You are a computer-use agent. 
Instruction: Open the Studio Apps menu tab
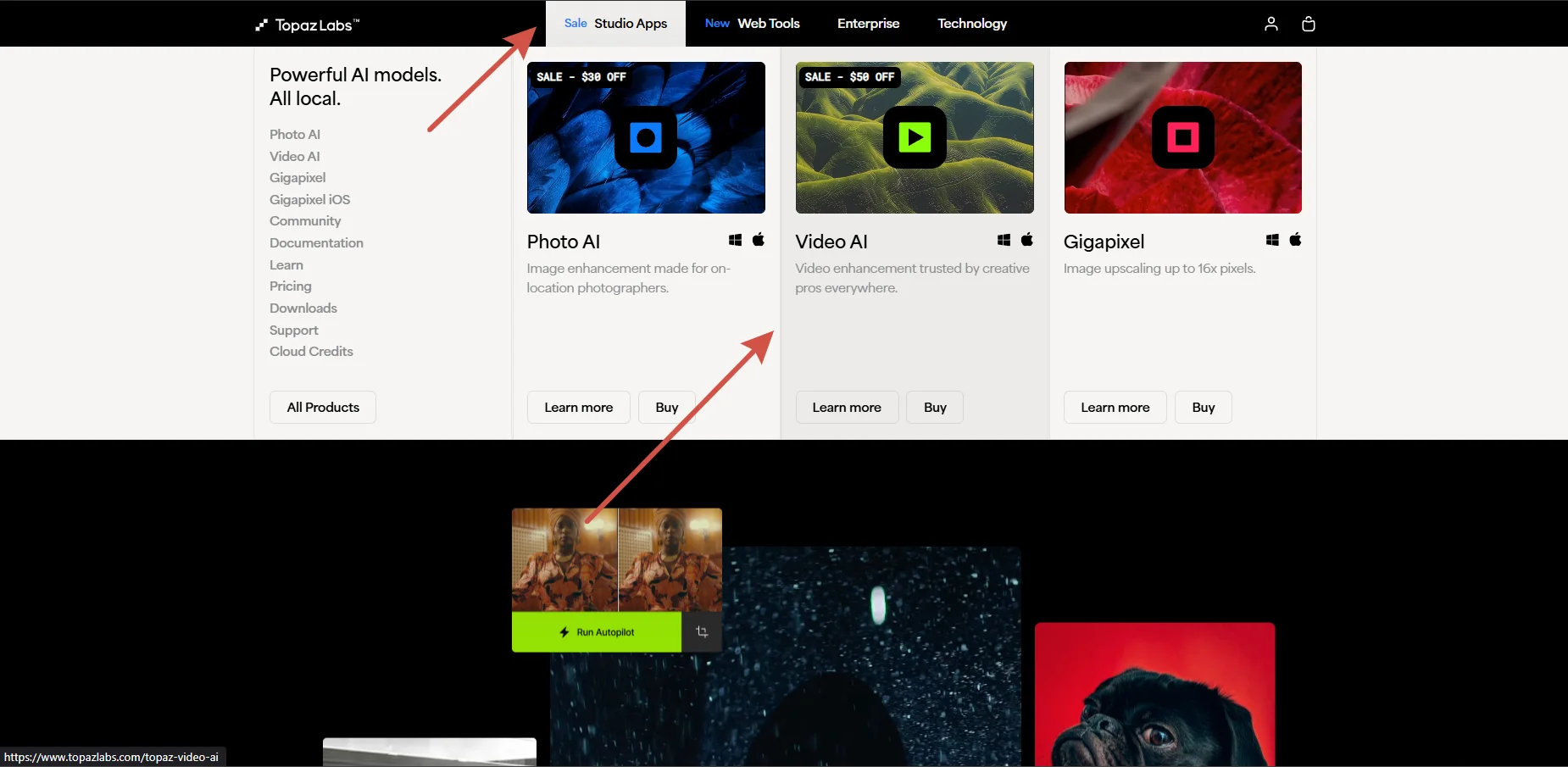tap(615, 24)
